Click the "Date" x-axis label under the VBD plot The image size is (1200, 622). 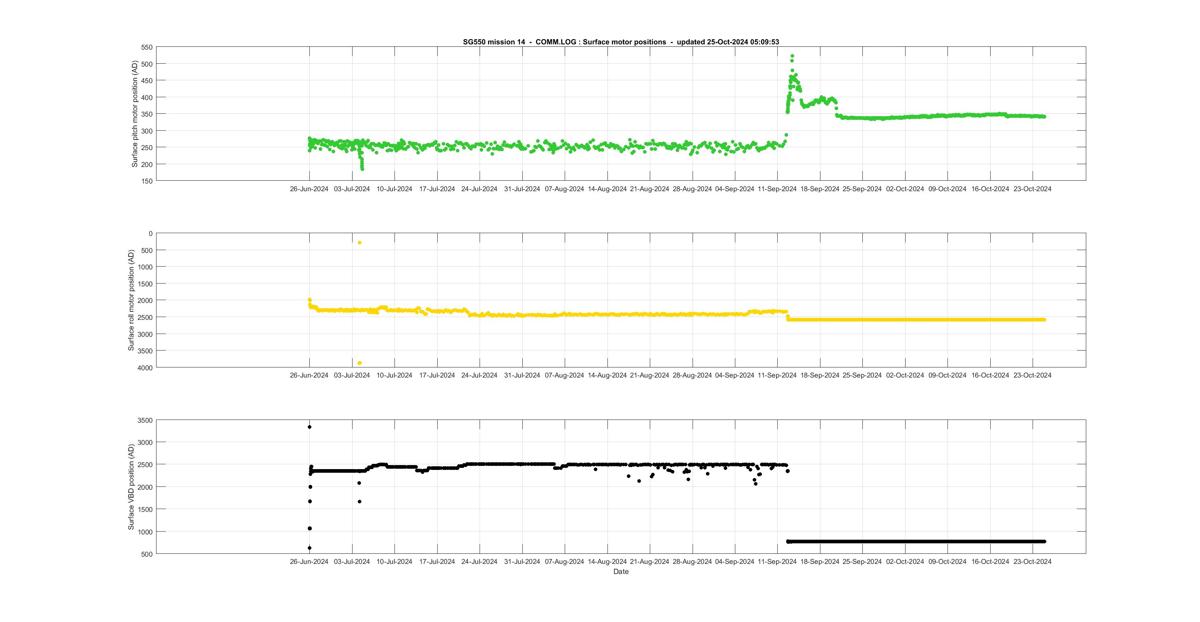pos(621,572)
